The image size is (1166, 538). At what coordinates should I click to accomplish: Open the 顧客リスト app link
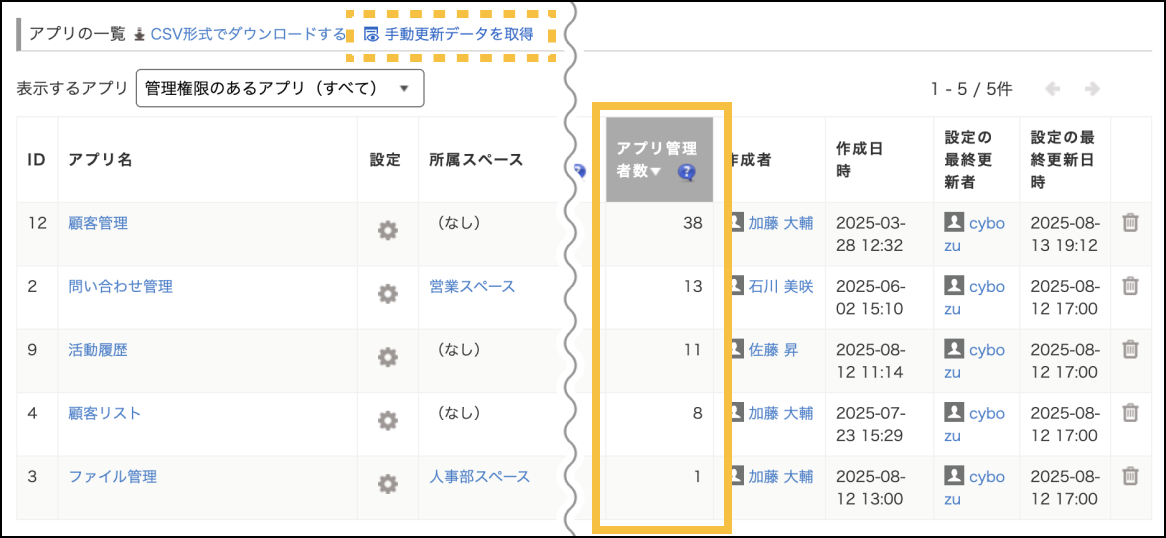104,413
